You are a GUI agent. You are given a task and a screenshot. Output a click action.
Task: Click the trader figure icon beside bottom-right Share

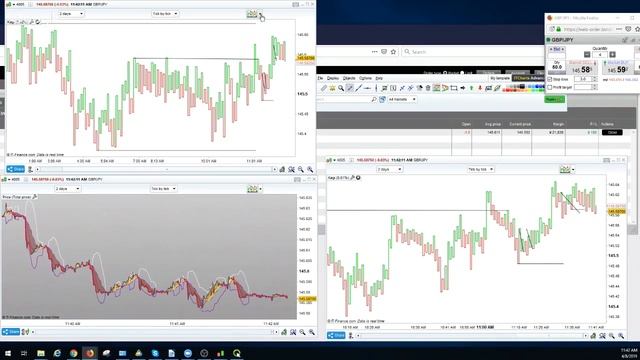tap(351, 336)
